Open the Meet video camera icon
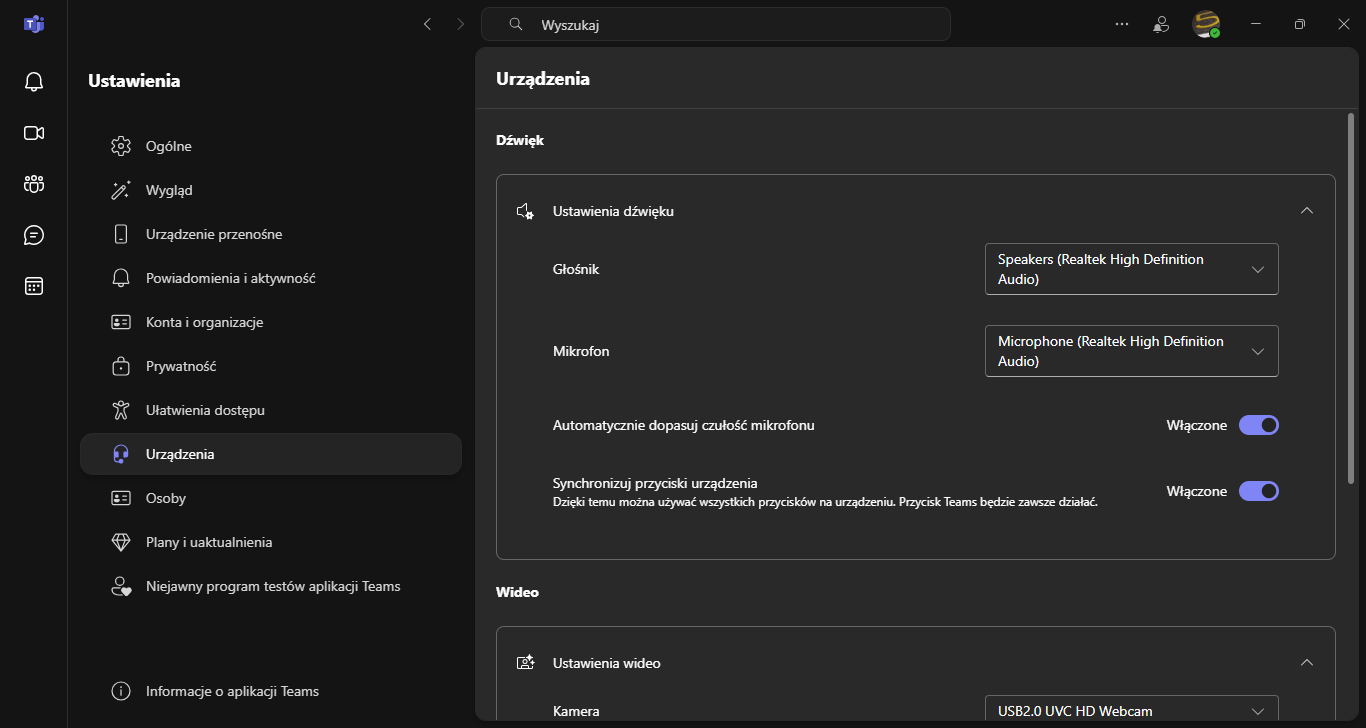The image size is (1366, 728). (34, 133)
